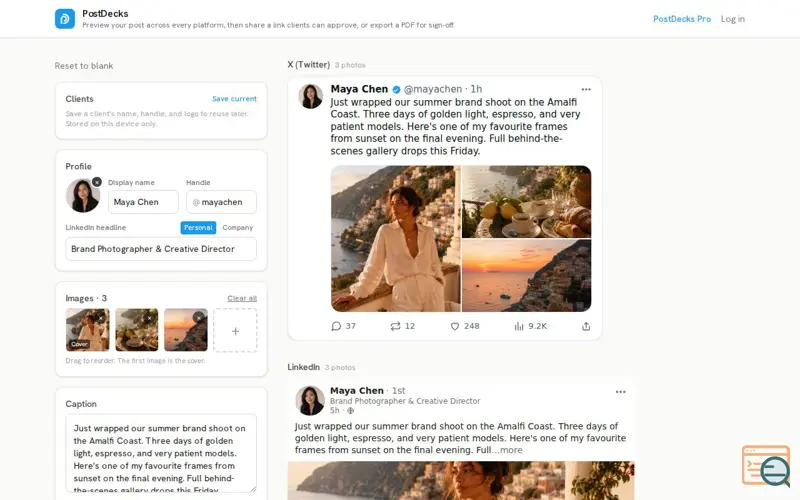
Task: Click the Maya Chen name in LinkedIn post
Action: pyautogui.click(x=357, y=390)
